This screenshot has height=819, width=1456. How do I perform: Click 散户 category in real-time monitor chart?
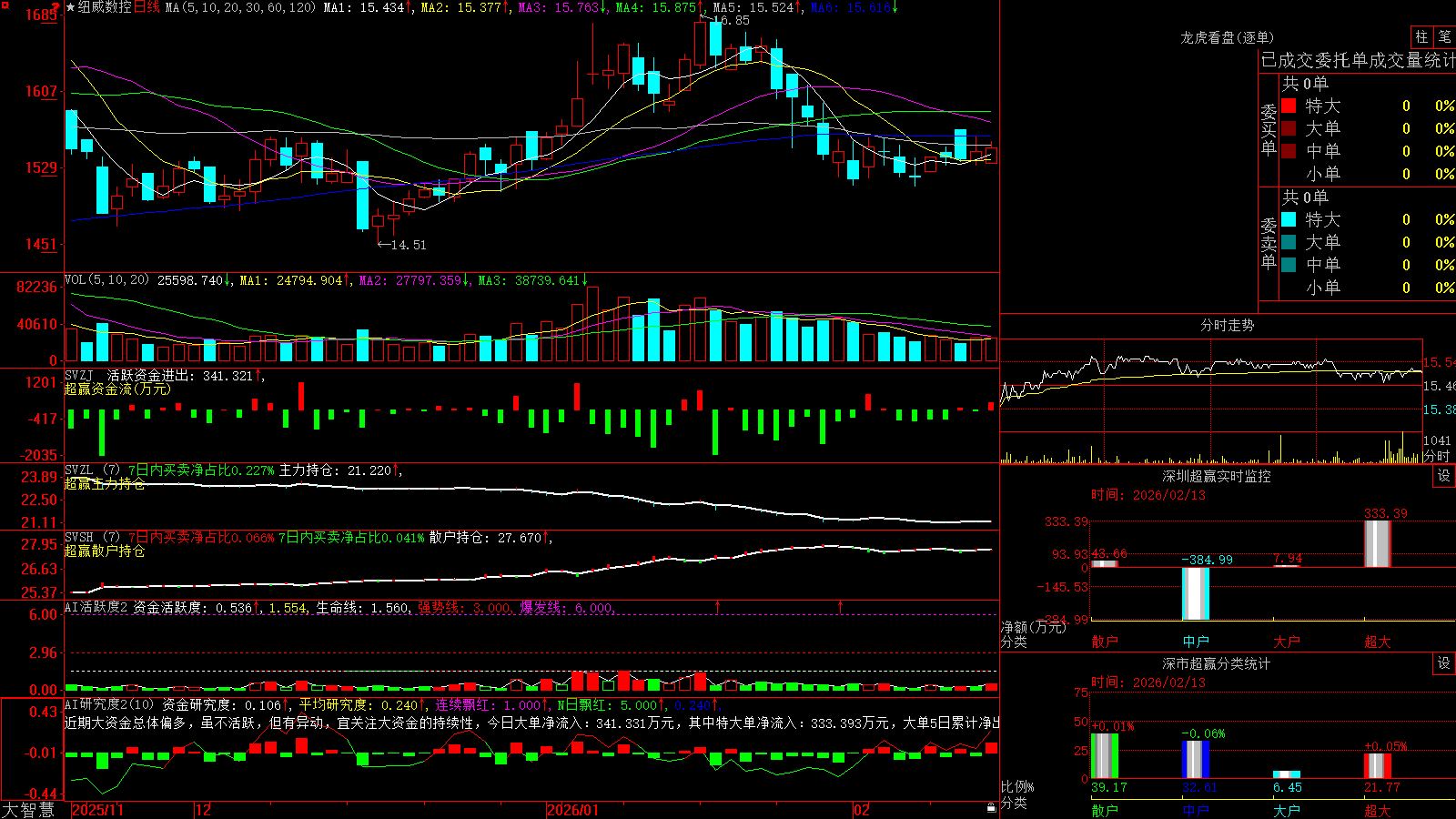(x=1105, y=642)
